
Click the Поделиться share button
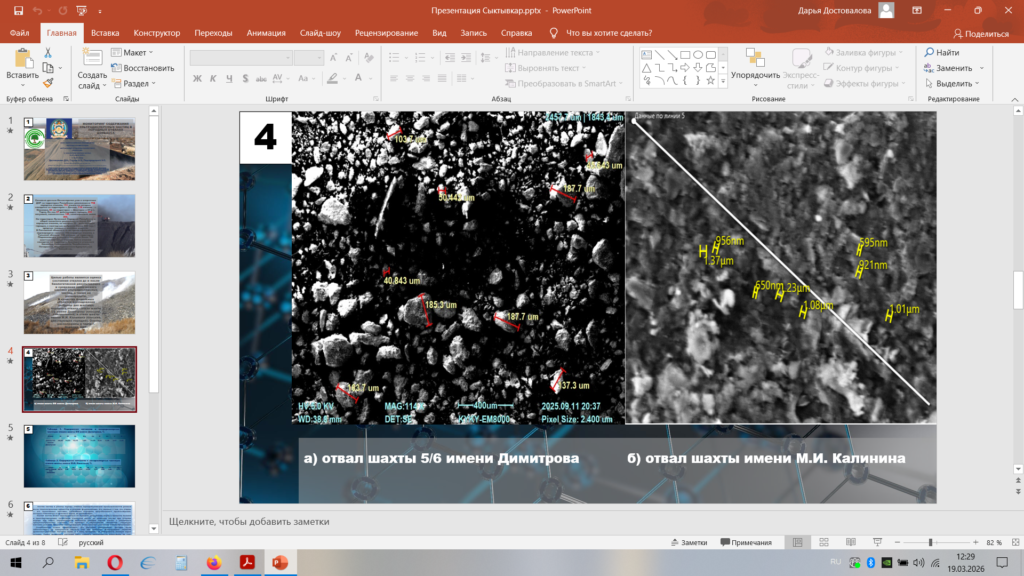click(x=980, y=33)
